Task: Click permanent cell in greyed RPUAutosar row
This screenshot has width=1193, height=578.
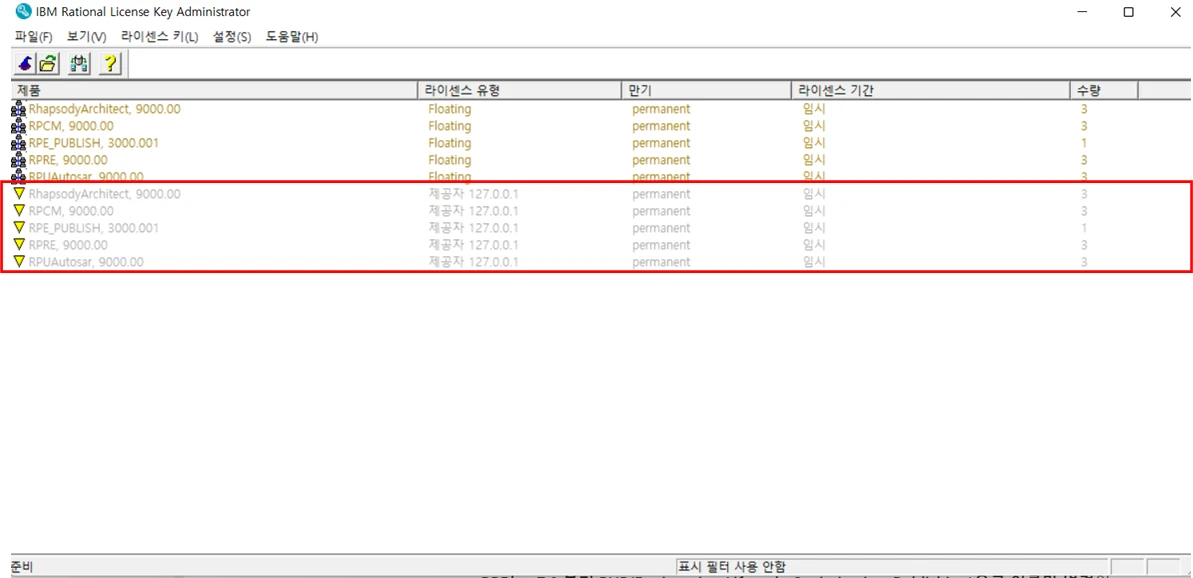Action: click(661, 262)
